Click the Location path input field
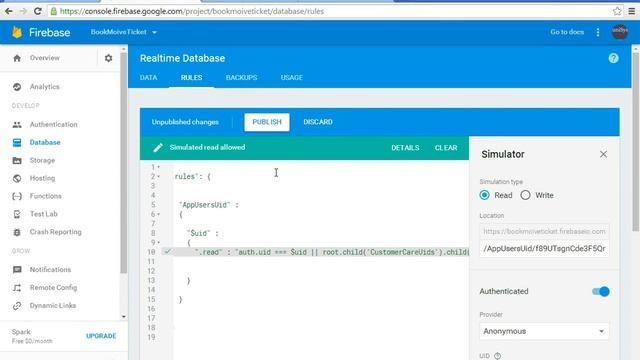The width and height of the screenshot is (640, 360). 544,249
